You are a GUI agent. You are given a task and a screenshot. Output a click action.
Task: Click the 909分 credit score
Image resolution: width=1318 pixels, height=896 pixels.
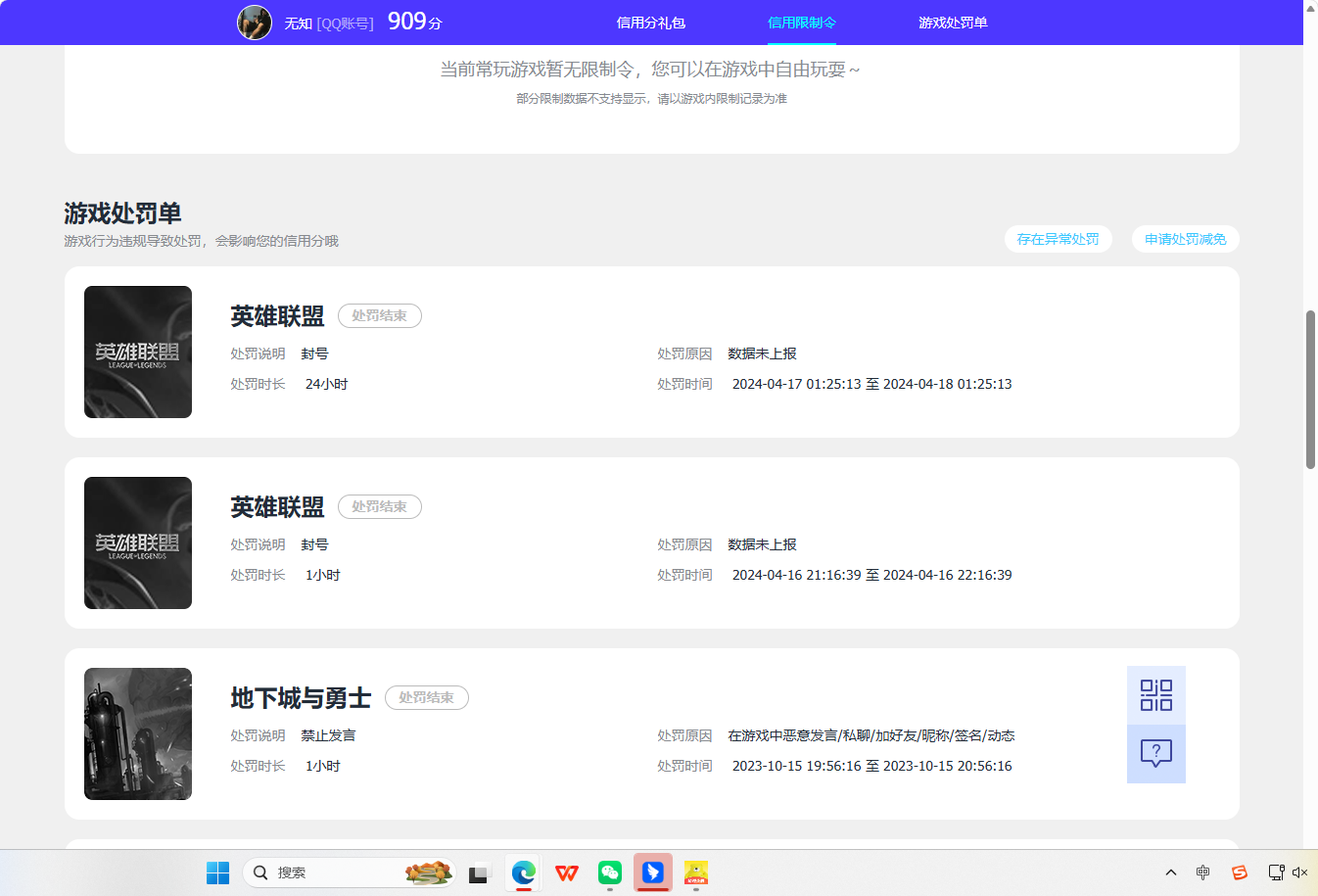pos(415,22)
